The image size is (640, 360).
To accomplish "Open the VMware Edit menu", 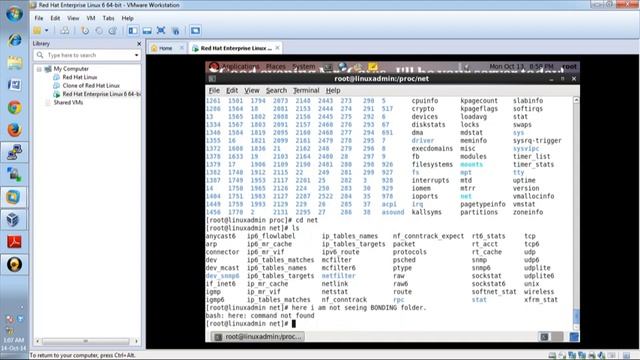I will pos(55,18).
